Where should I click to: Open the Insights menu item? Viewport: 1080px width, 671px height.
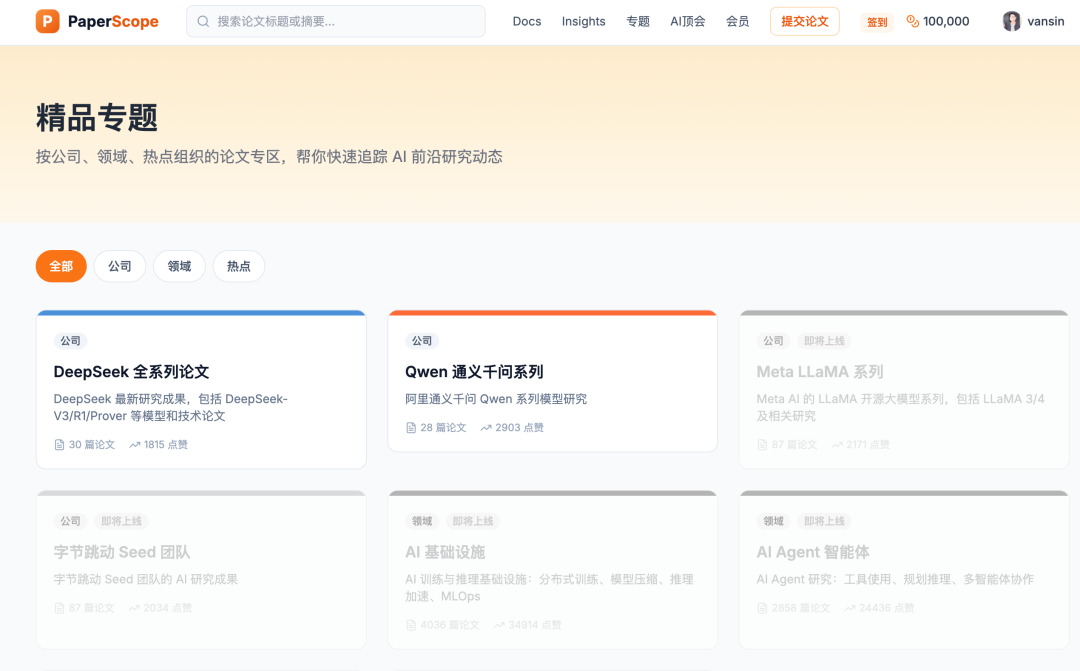(583, 21)
